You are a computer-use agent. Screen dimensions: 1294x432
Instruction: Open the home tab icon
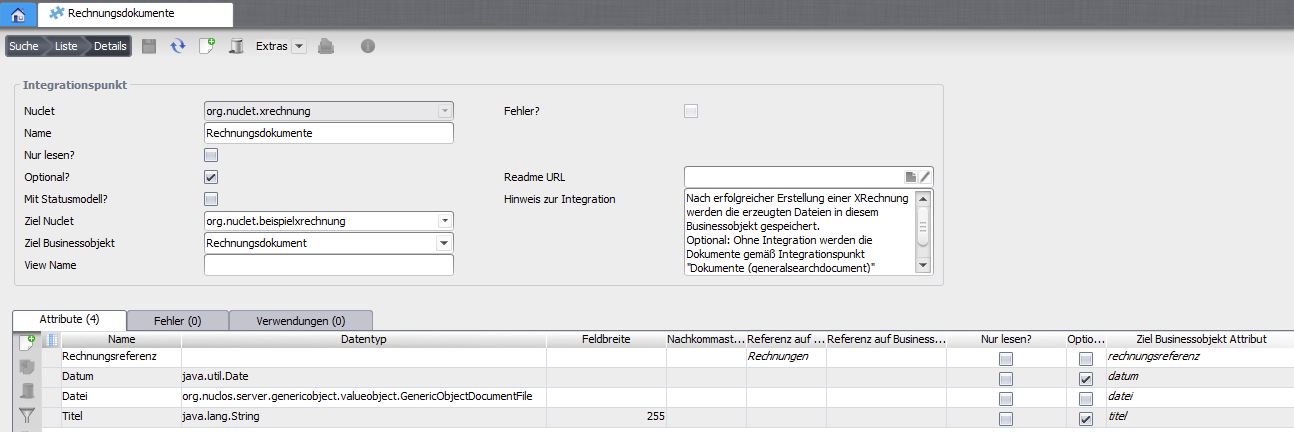click(x=19, y=14)
